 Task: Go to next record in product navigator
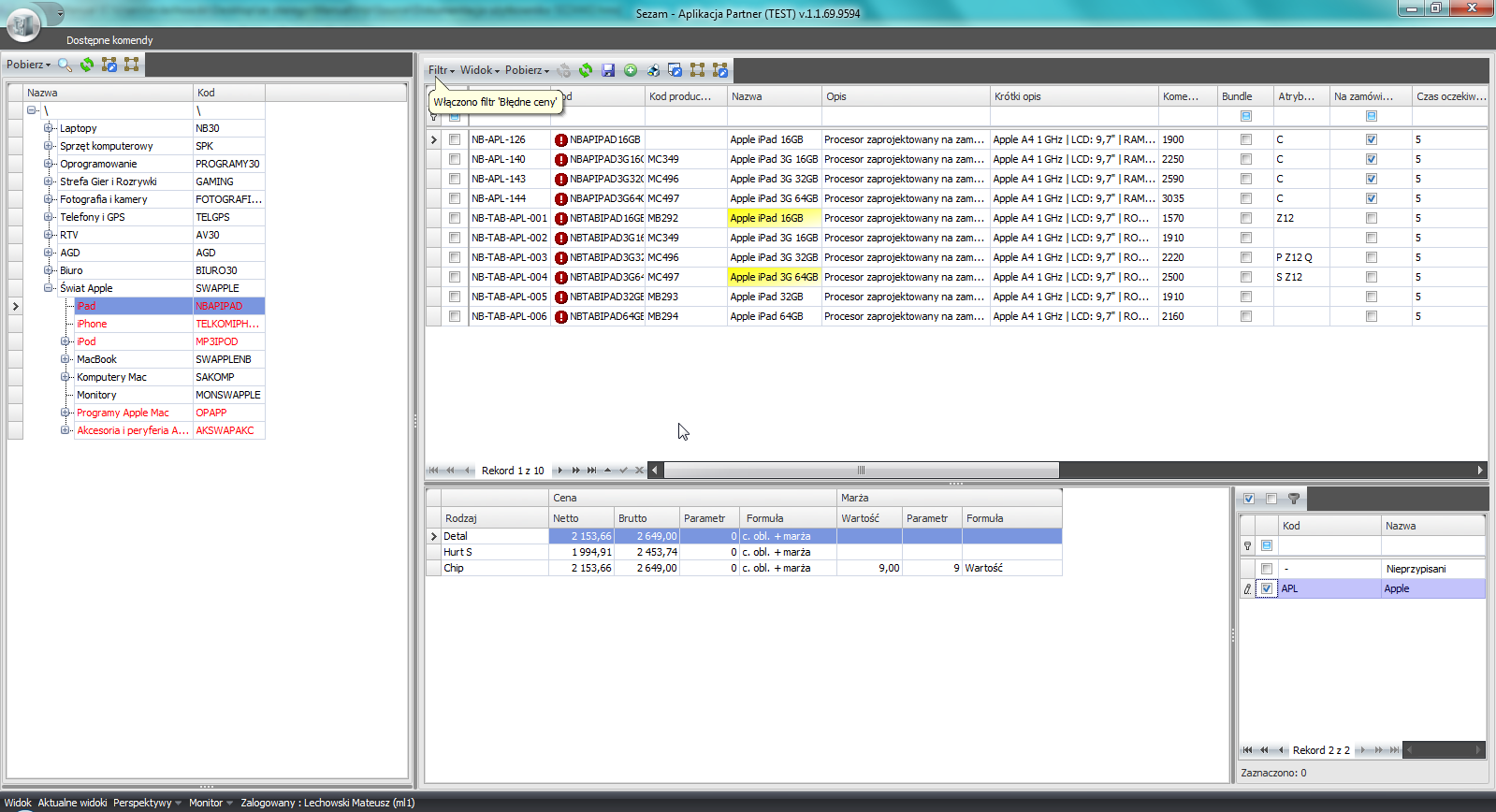(x=560, y=471)
